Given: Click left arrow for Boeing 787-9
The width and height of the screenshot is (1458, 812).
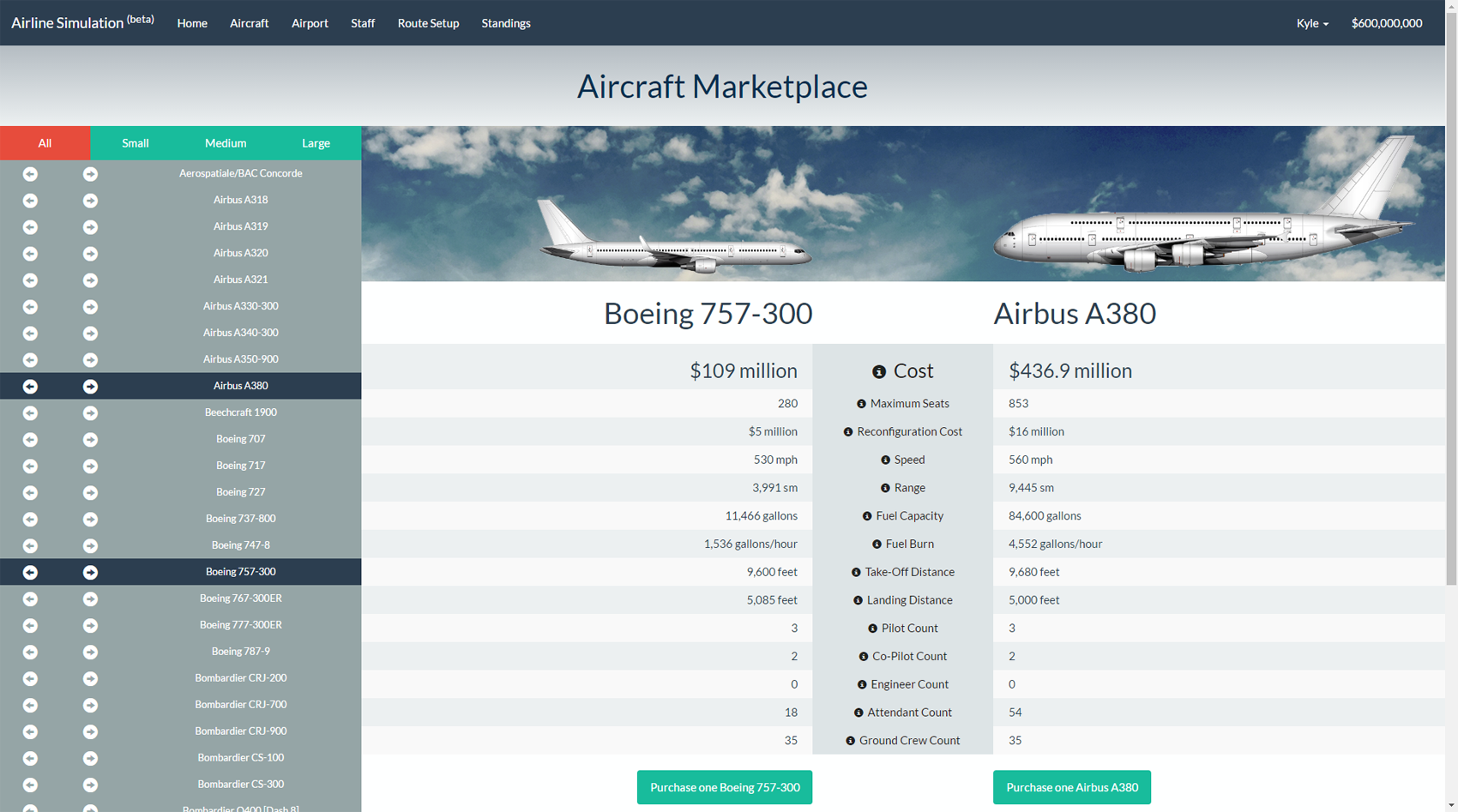Looking at the screenshot, I should [30, 653].
